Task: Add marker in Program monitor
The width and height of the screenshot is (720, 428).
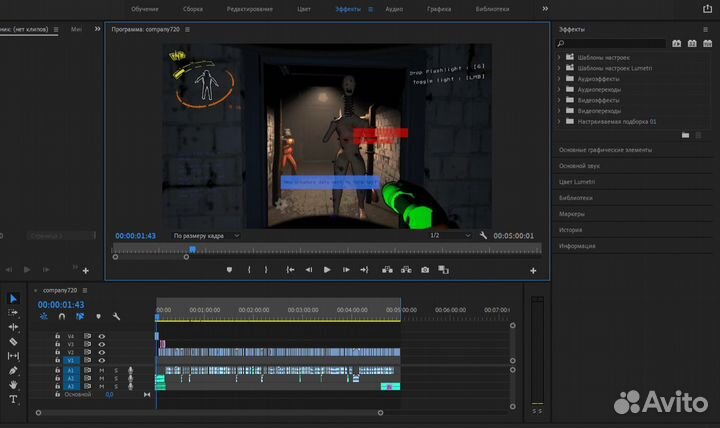Action: (229, 270)
